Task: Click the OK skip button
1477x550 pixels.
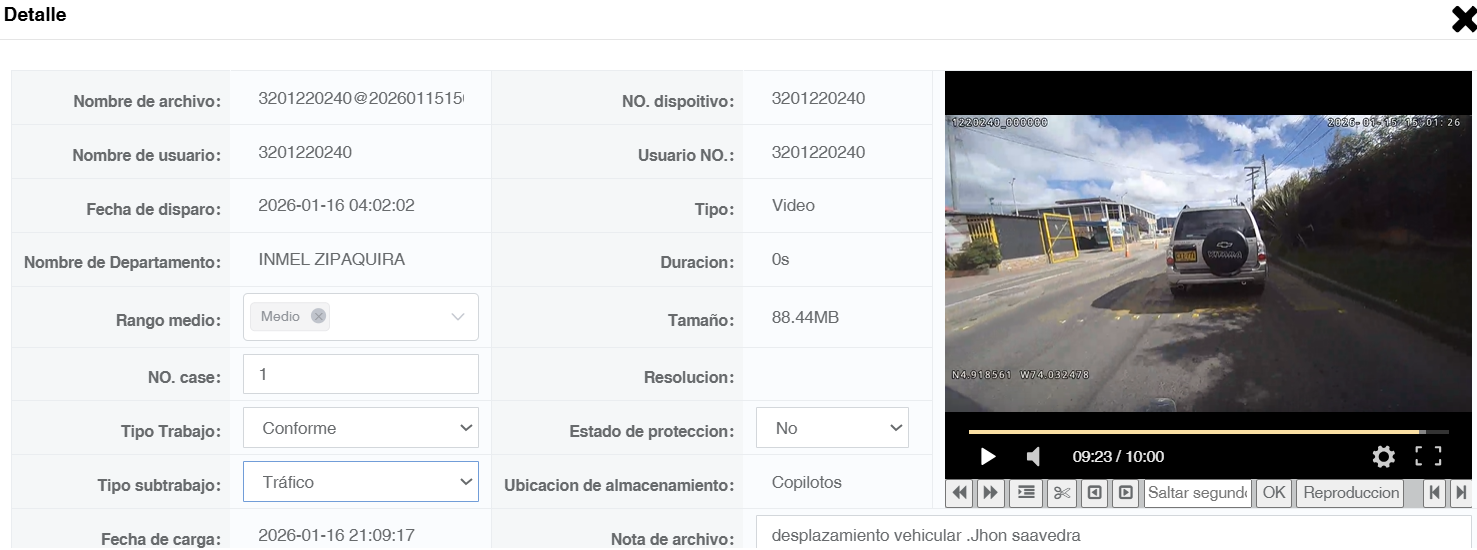Action: 1273,492
